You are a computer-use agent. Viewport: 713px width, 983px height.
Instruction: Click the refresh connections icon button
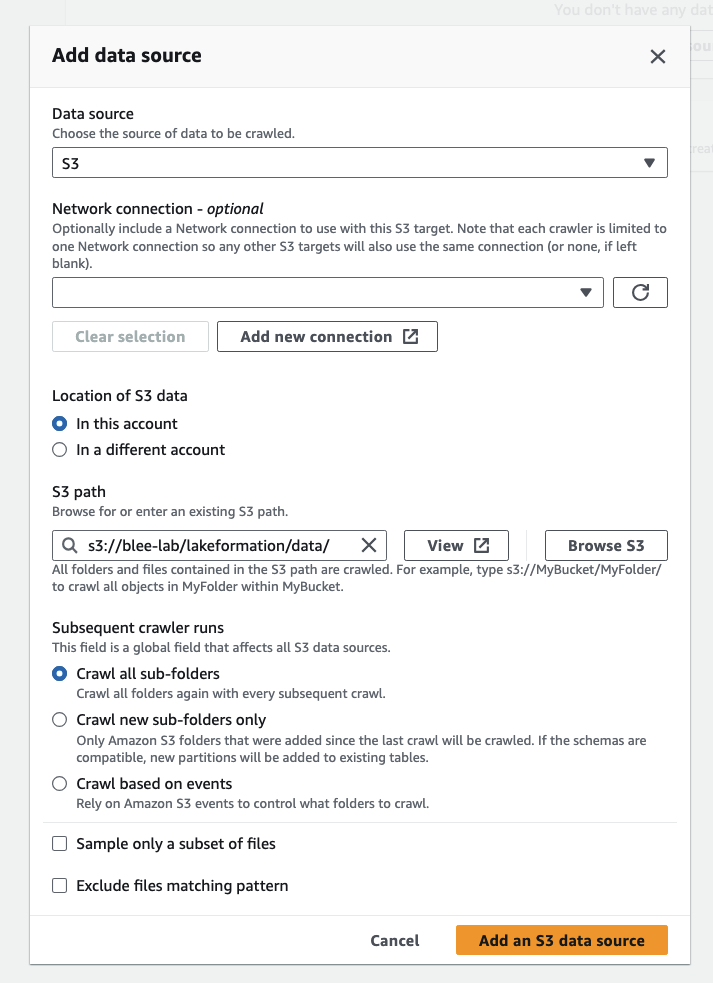pos(640,293)
